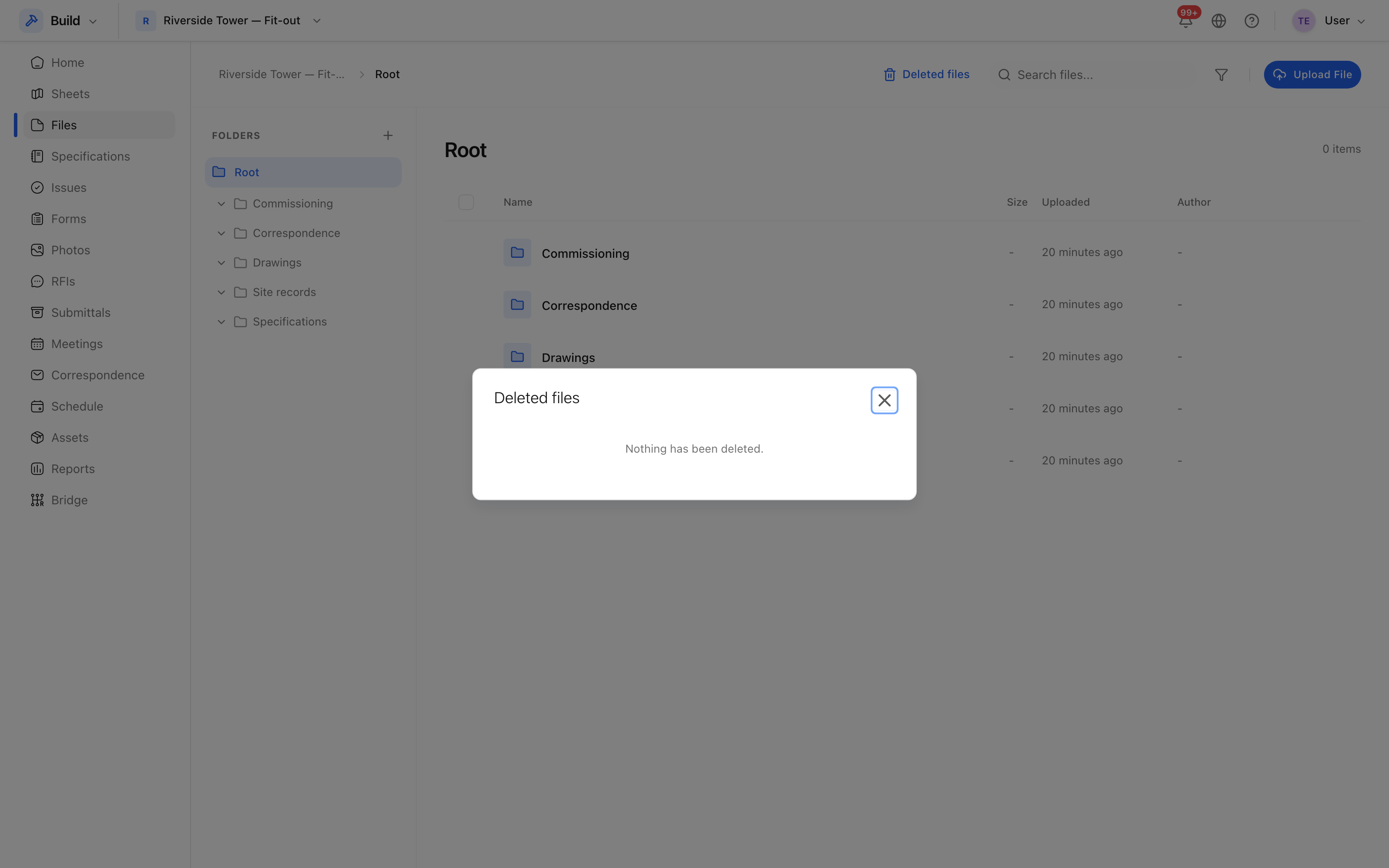Open the Commissioning folder icon in file list
1389x868 pixels.
[517, 253]
